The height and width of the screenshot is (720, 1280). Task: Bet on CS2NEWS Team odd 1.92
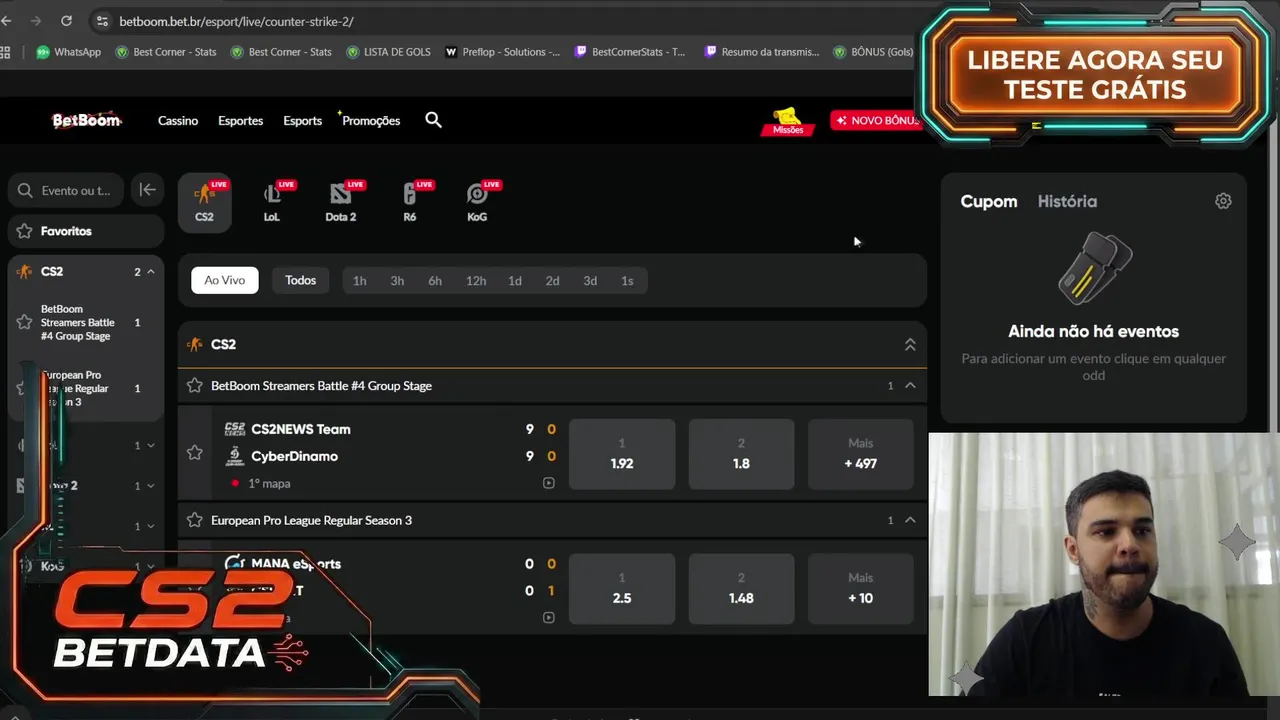622,454
